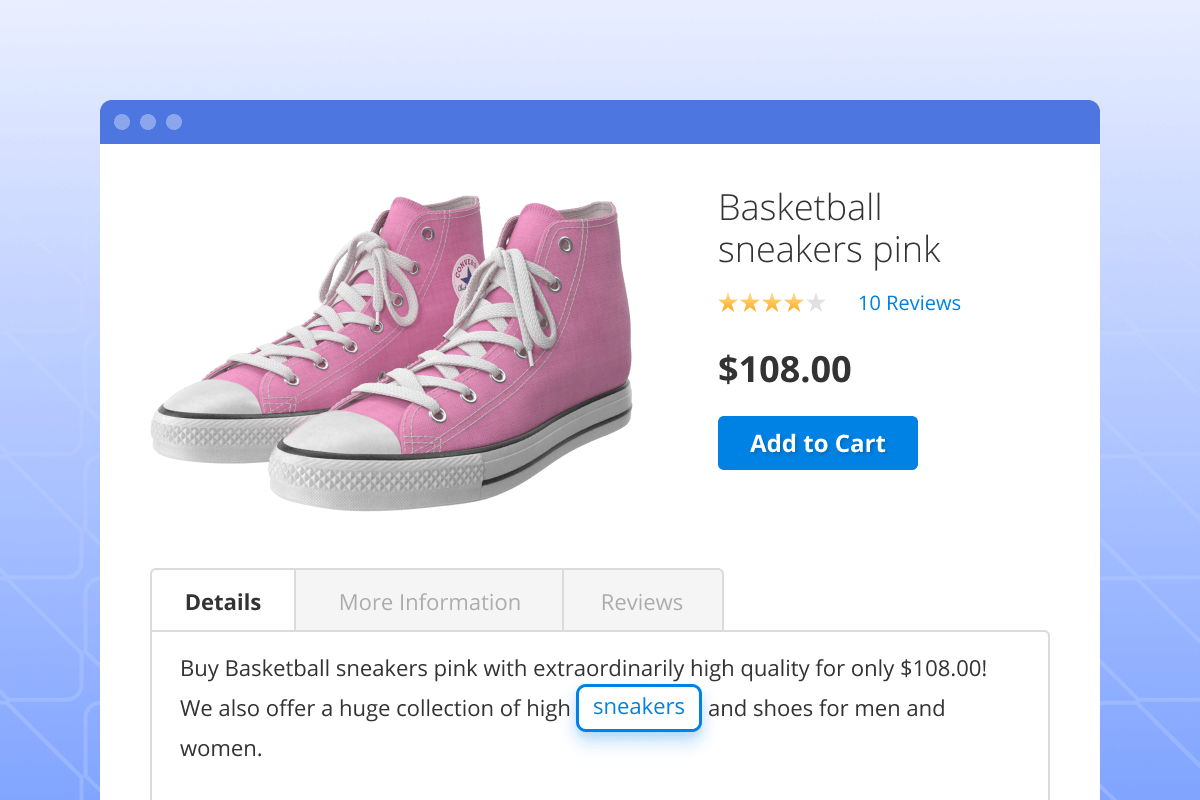
Task: Select the third rating star
Action: [772, 303]
